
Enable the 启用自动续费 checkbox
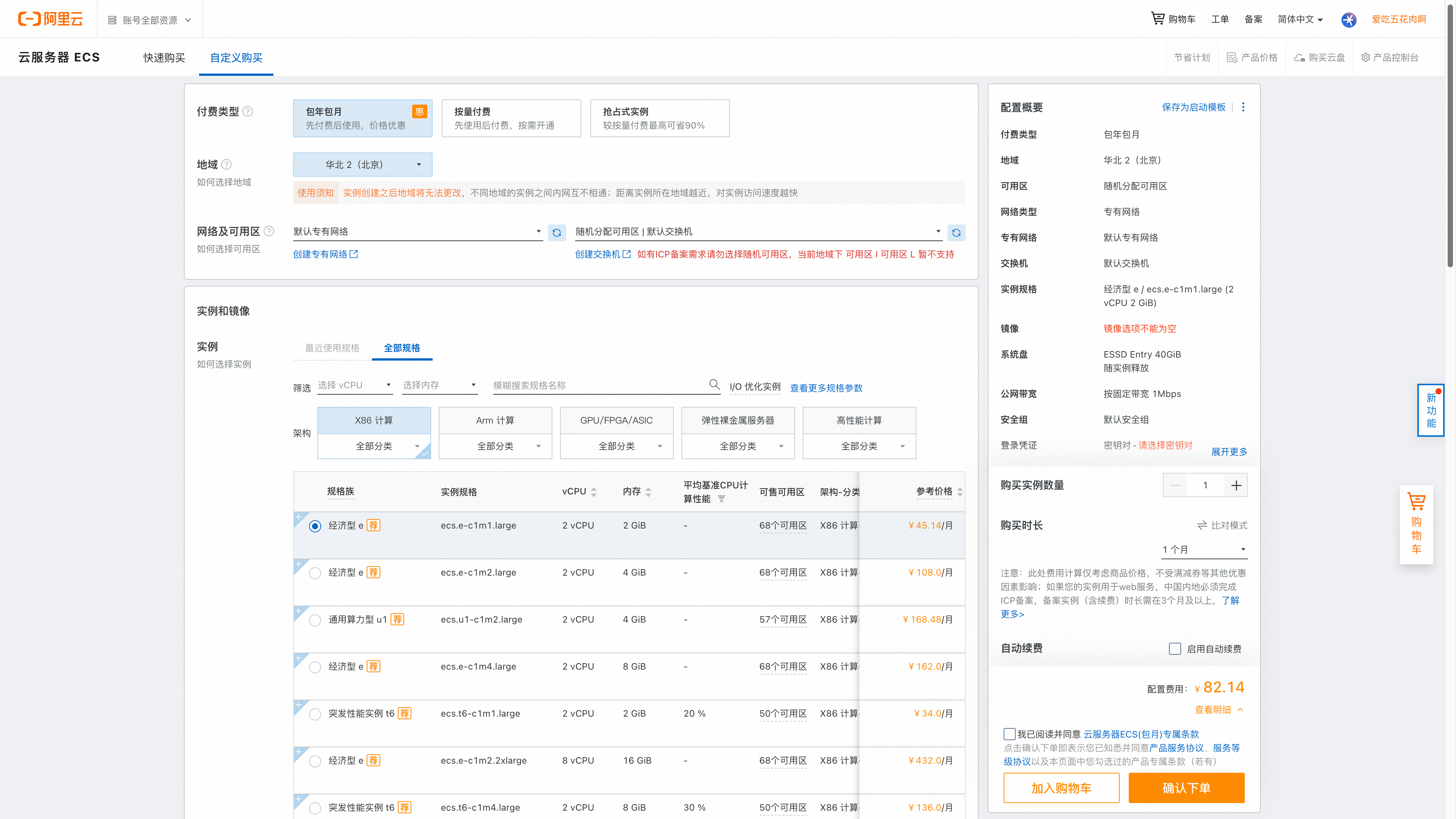tap(1176, 648)
